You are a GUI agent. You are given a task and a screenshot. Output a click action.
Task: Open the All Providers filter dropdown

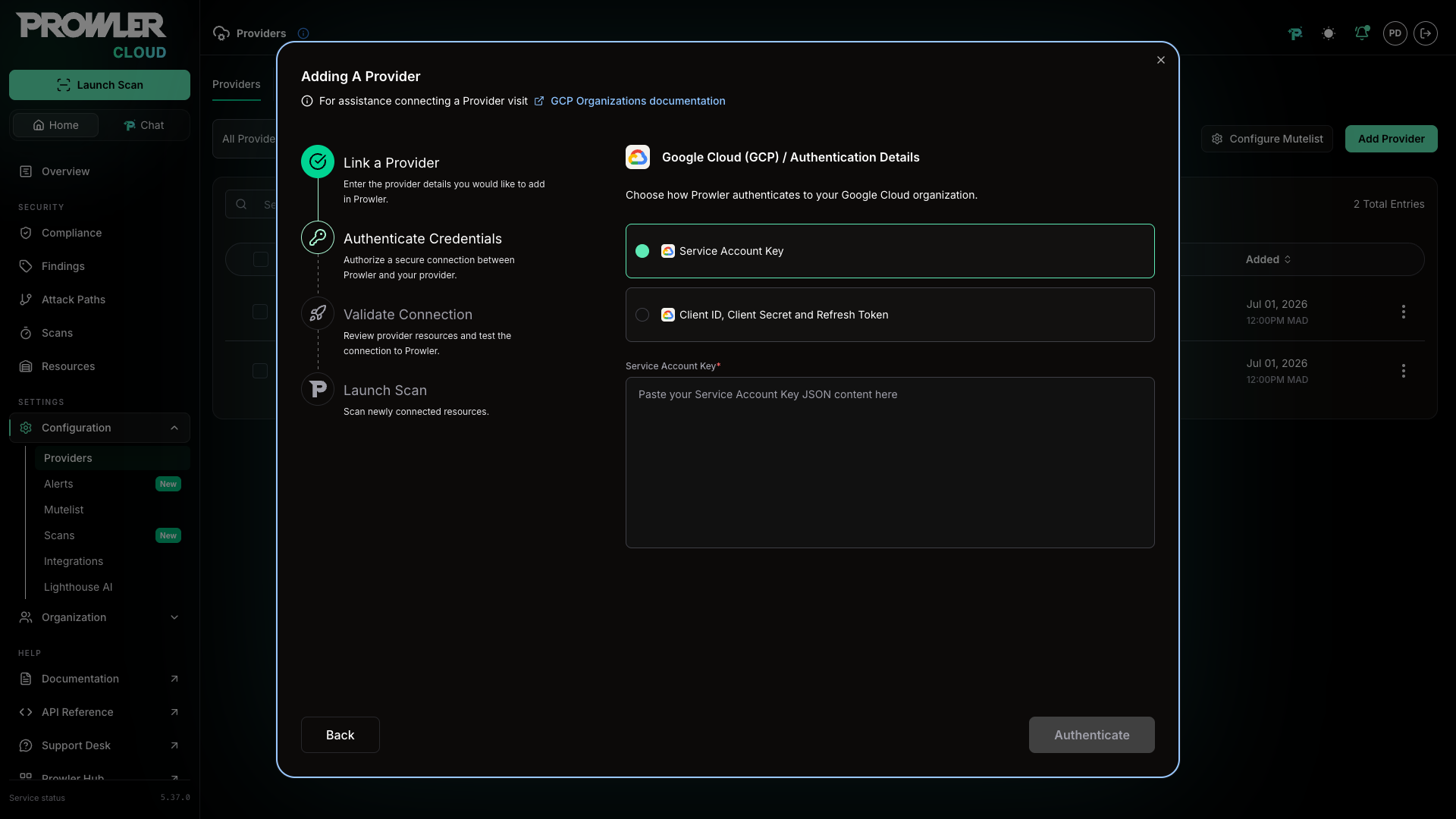246,139
